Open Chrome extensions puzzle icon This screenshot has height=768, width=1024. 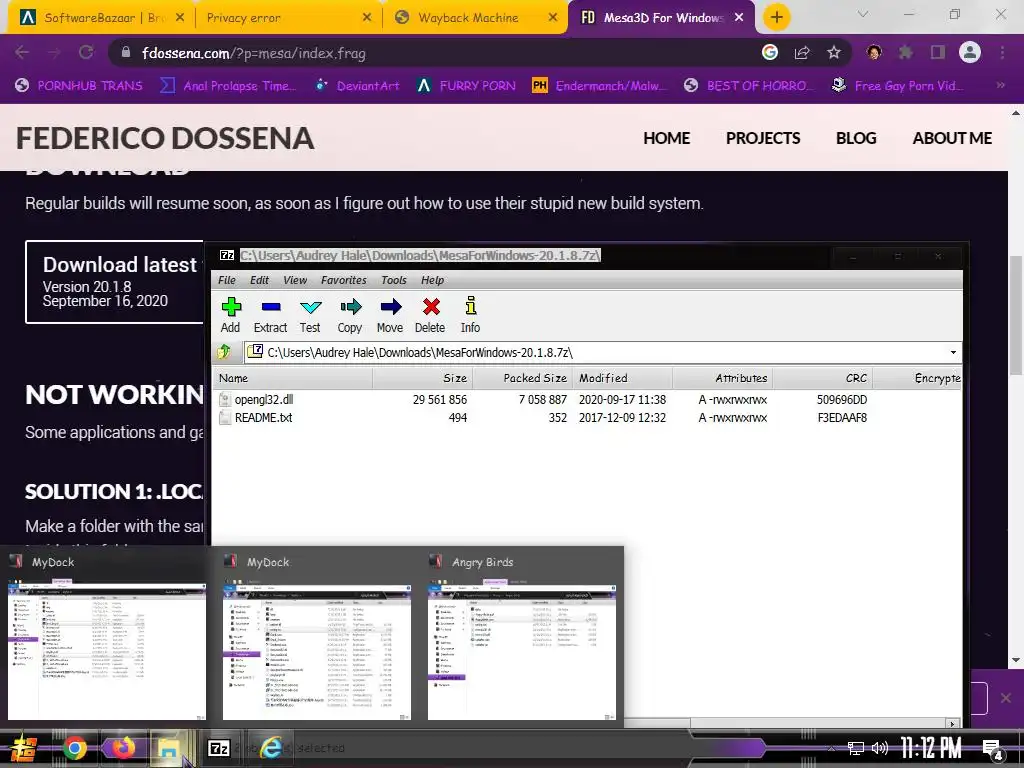905,53
